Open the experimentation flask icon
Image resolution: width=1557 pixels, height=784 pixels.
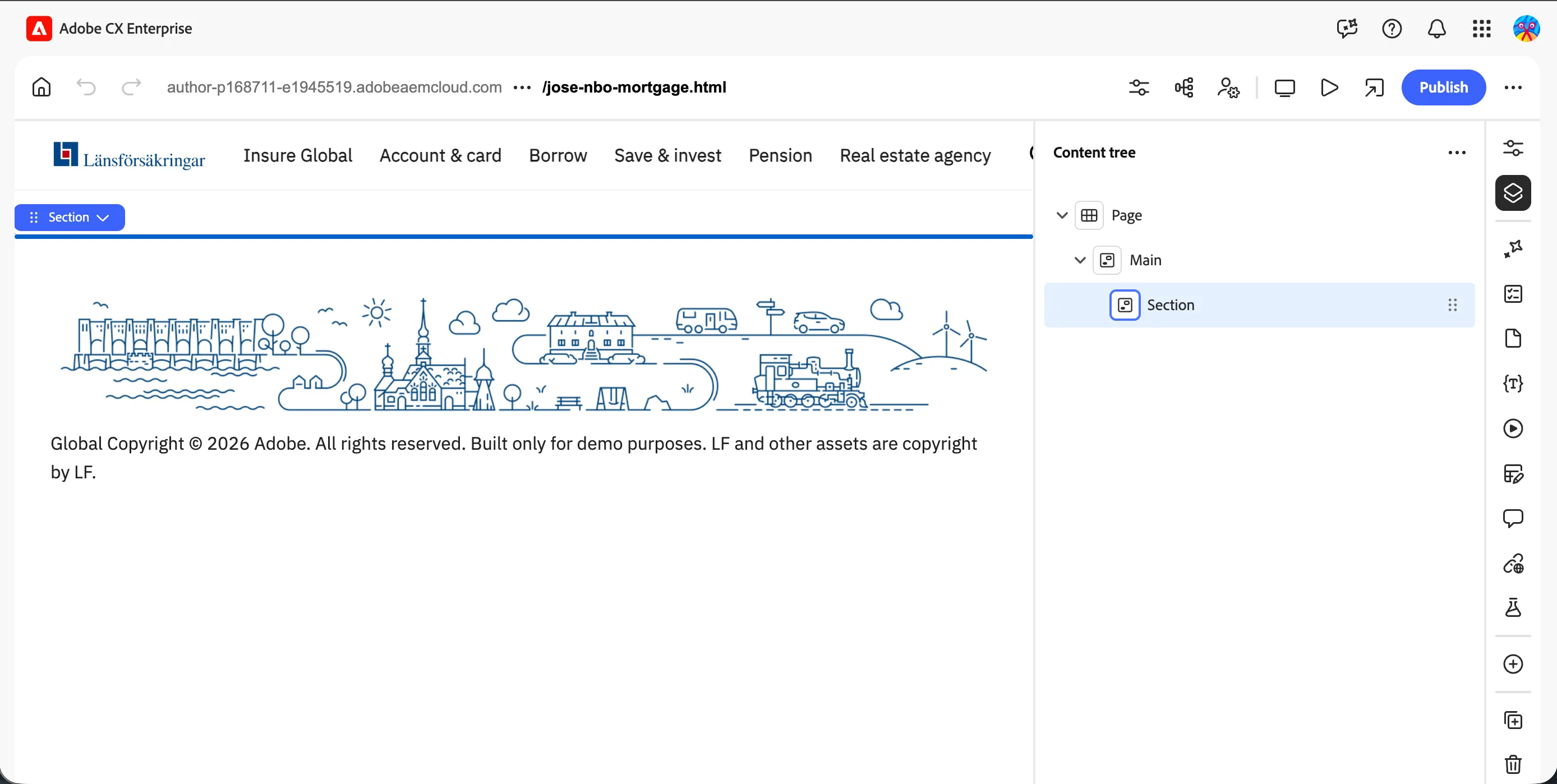1513,607
